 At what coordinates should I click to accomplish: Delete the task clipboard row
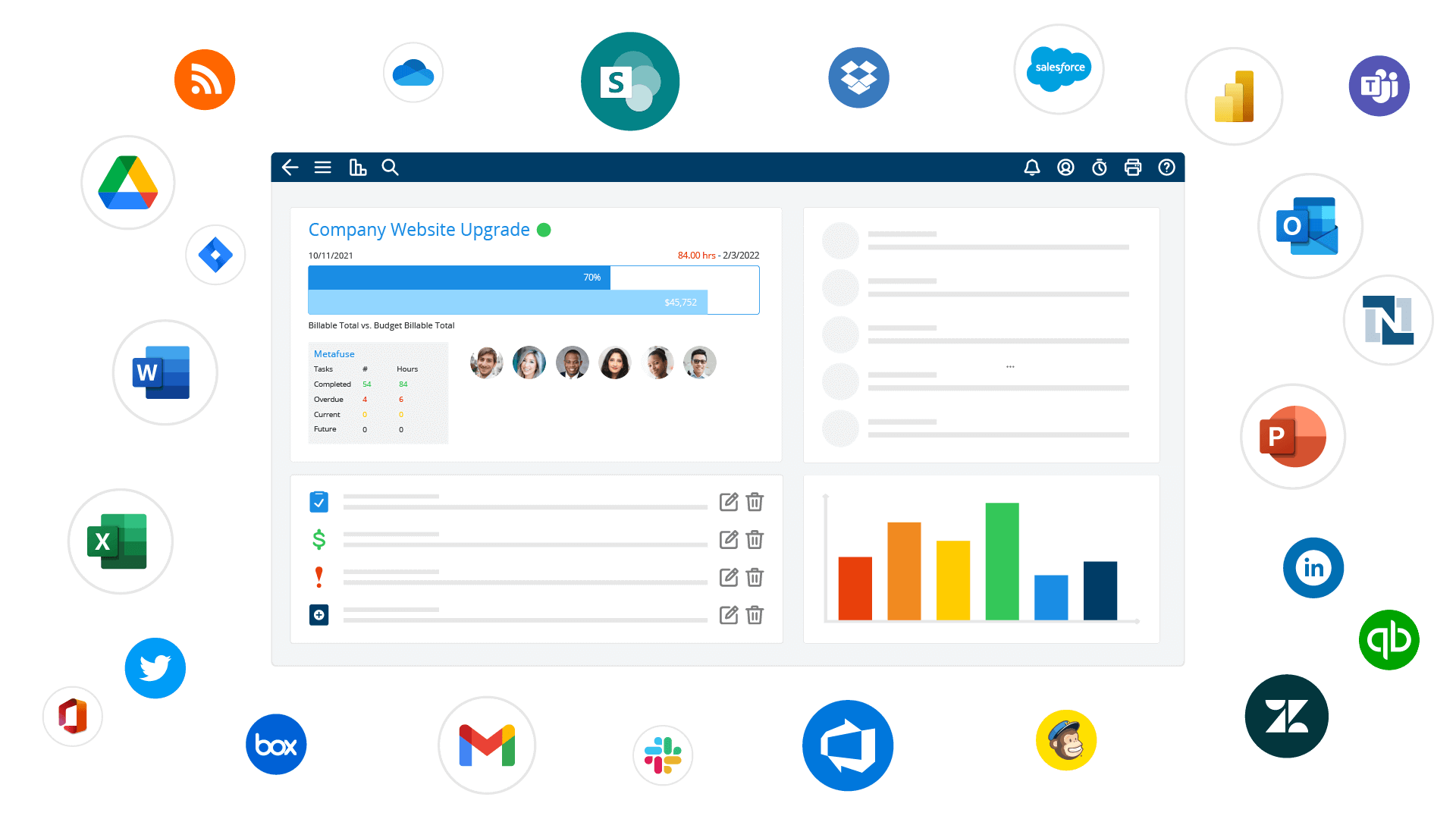click(x=755, y=502)
